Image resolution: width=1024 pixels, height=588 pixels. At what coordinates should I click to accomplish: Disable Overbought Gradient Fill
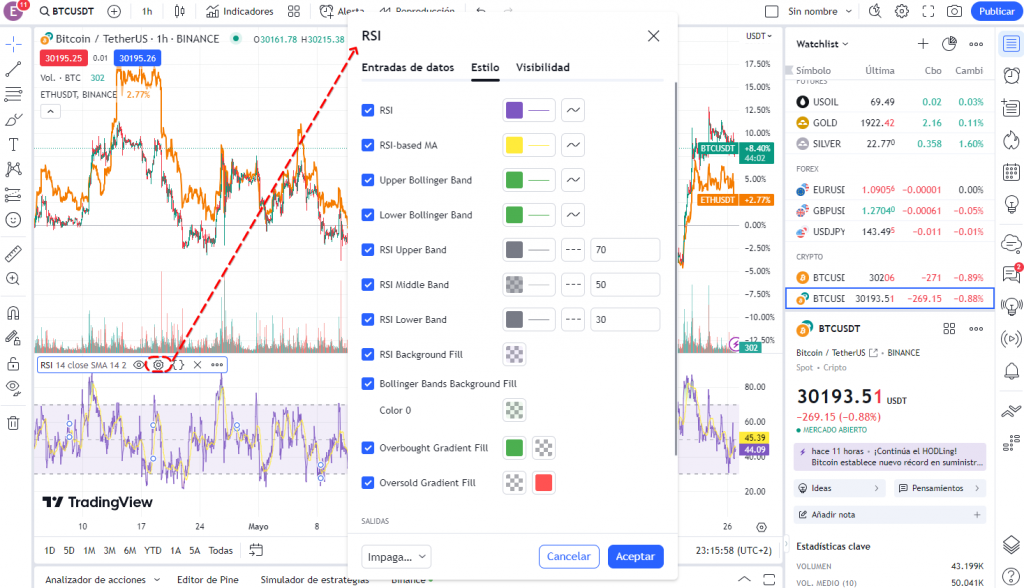click(369, 447)
